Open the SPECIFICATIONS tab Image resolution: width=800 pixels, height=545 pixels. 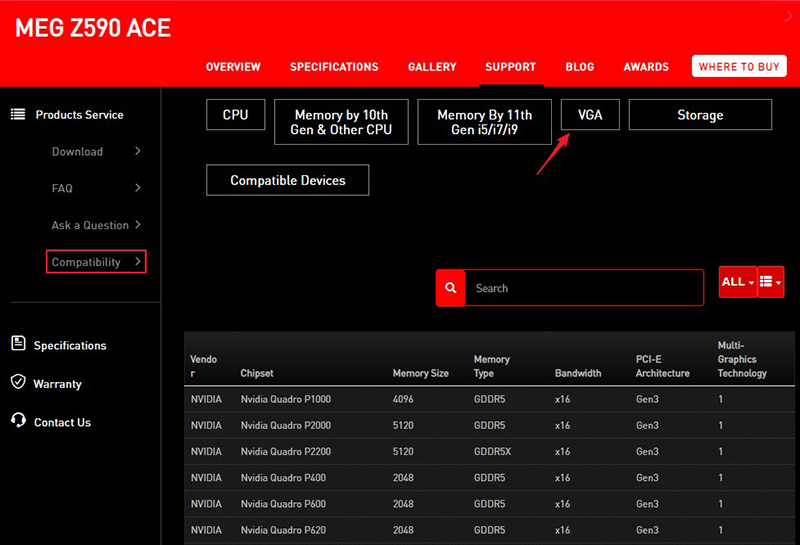tap(334, 67)
